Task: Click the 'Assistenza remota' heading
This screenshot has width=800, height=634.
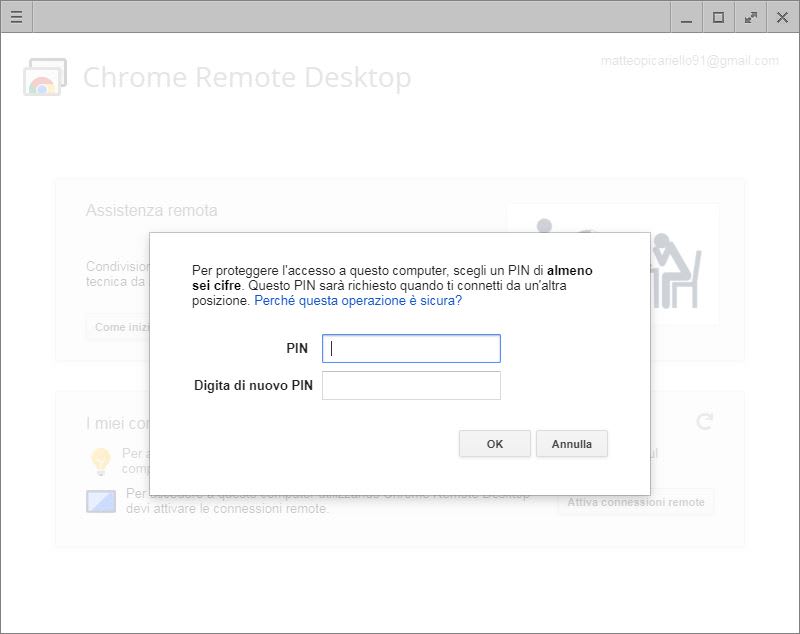Action: [152, 210]
